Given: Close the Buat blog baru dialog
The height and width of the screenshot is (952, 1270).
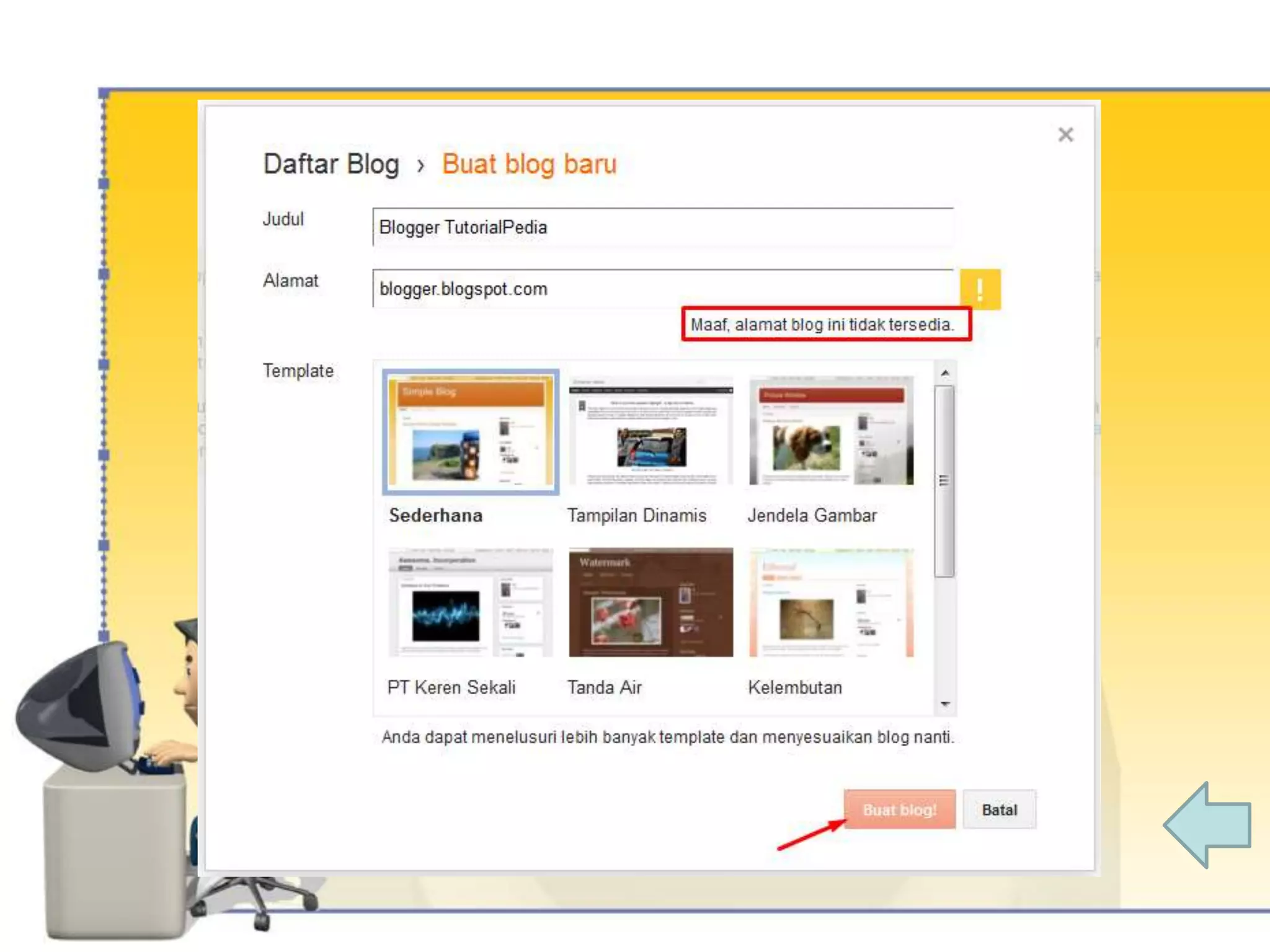Looking at the screenshot, I should point(1065,134).
